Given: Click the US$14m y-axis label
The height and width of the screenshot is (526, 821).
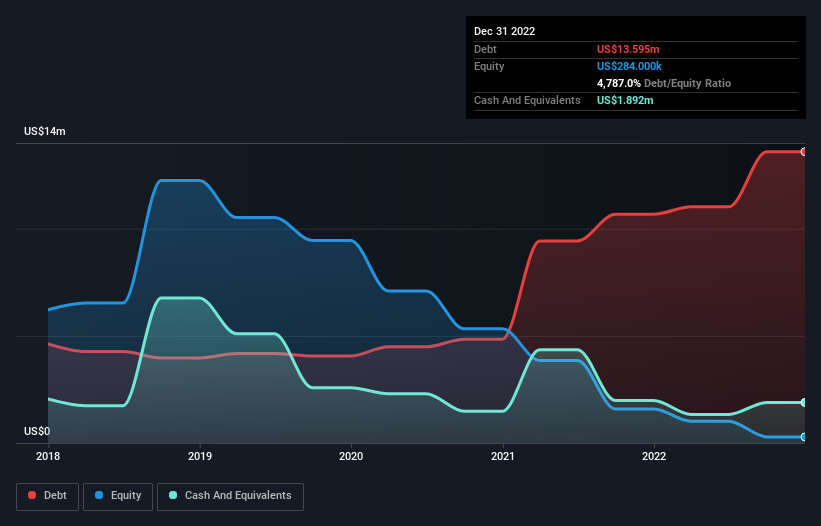Looking at the screenshot, I should (x=45, y=131).
